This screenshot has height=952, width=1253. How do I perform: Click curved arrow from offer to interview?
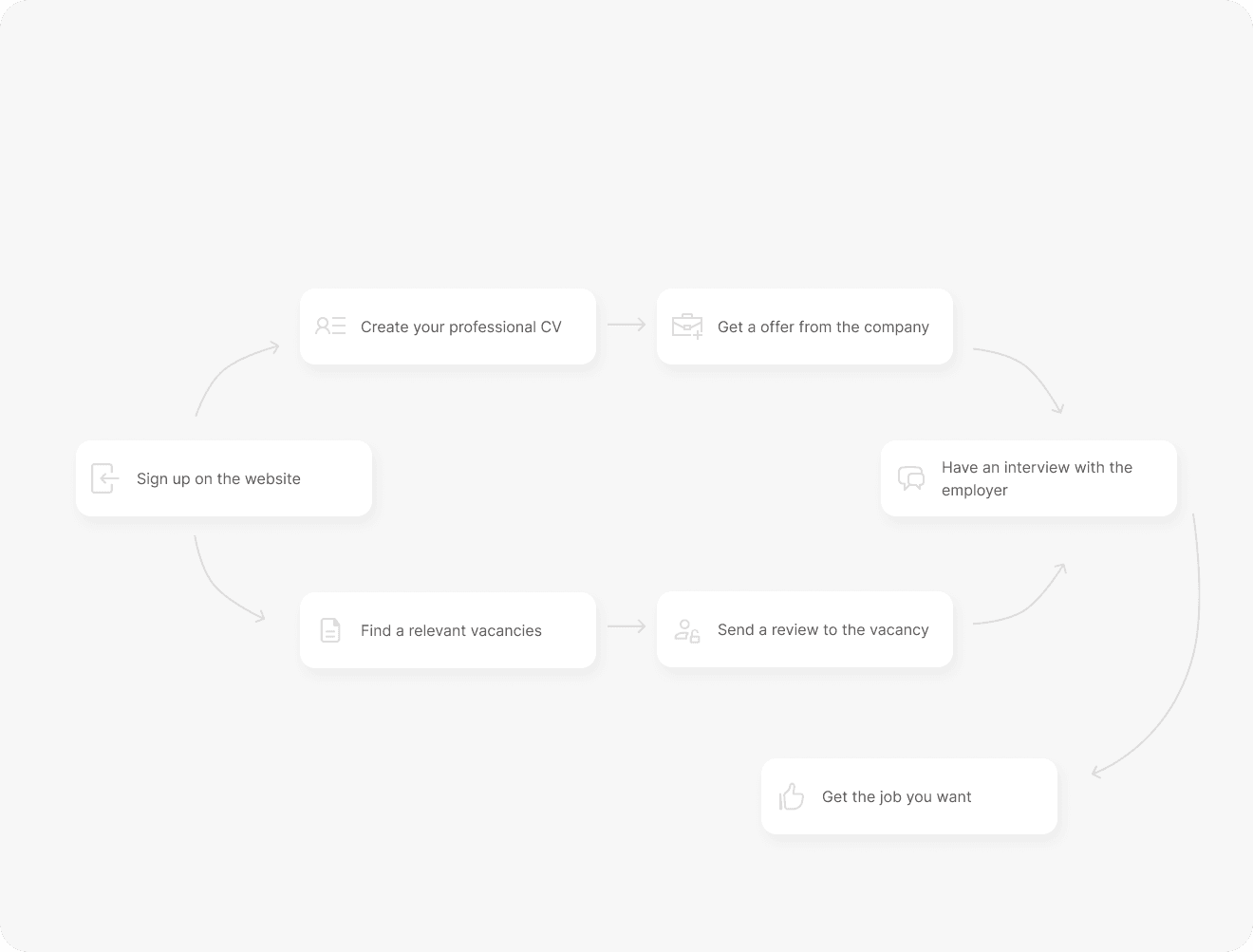pyautogui.click(x=1027, y=368)
